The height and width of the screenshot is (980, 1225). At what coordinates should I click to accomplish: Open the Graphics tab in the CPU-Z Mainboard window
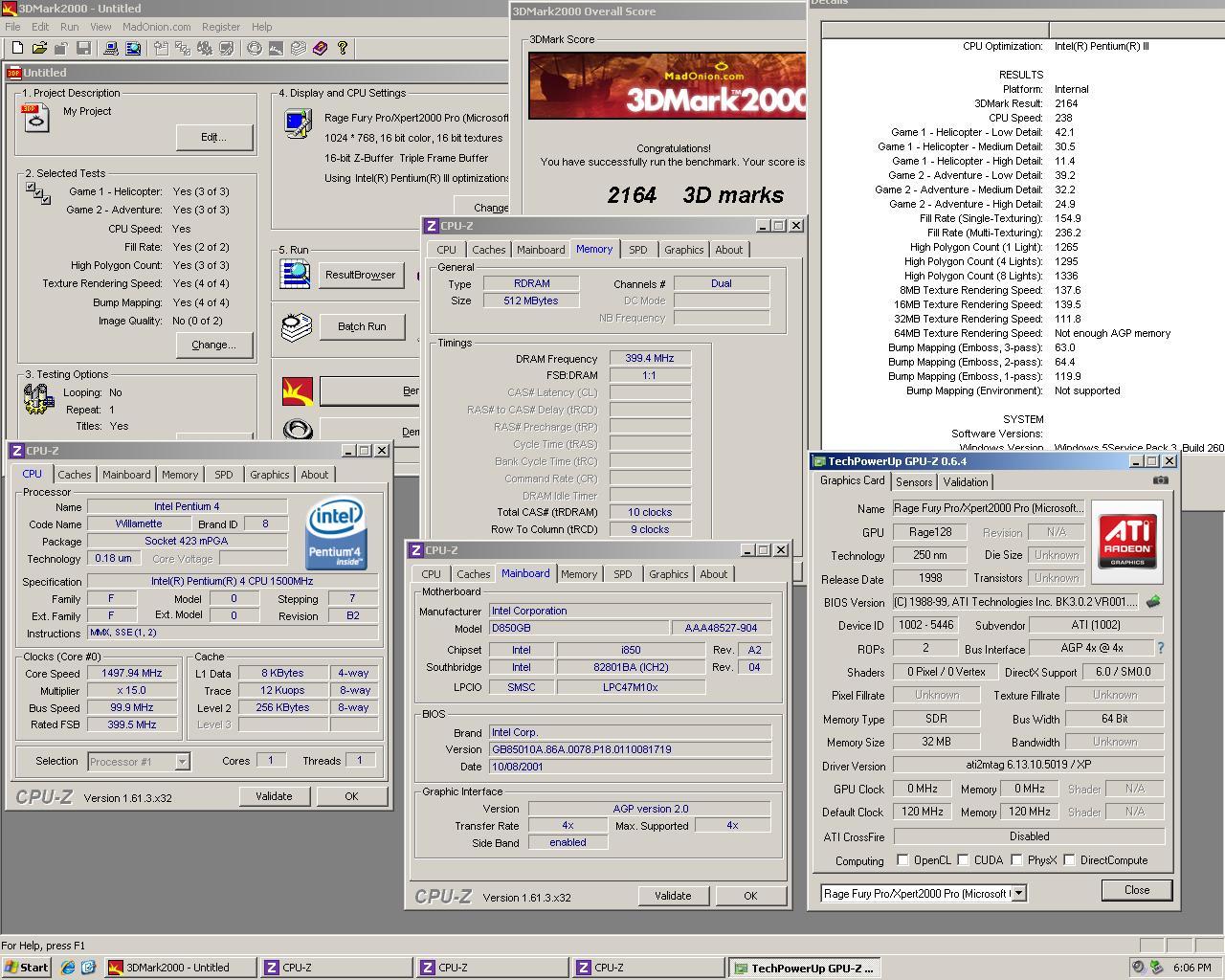tap(668, 573)
